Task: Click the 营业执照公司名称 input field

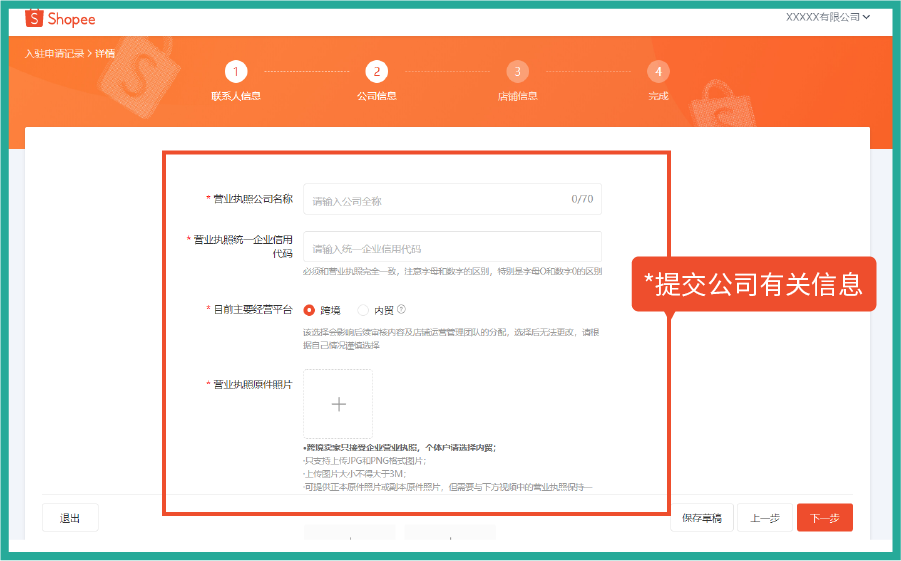Action: (x=452, y=199)
